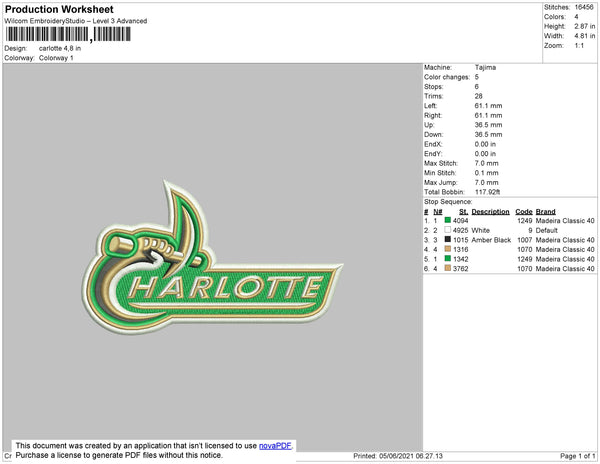
Task: Click the Charlotte embroidery design preview
Action: coord(212,257)
